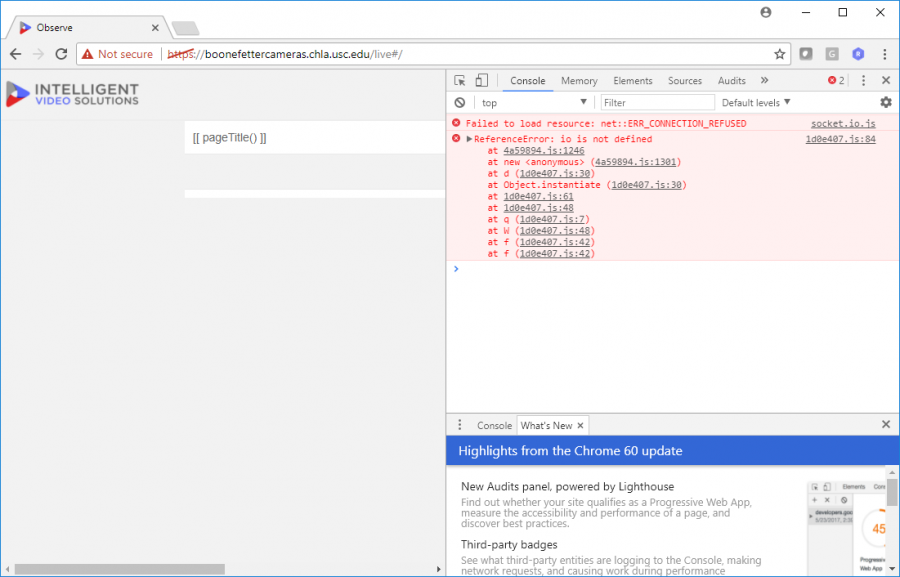Open the 1d0e407.js:61 stack link
900x577 pixels.
tap(538, 196)
